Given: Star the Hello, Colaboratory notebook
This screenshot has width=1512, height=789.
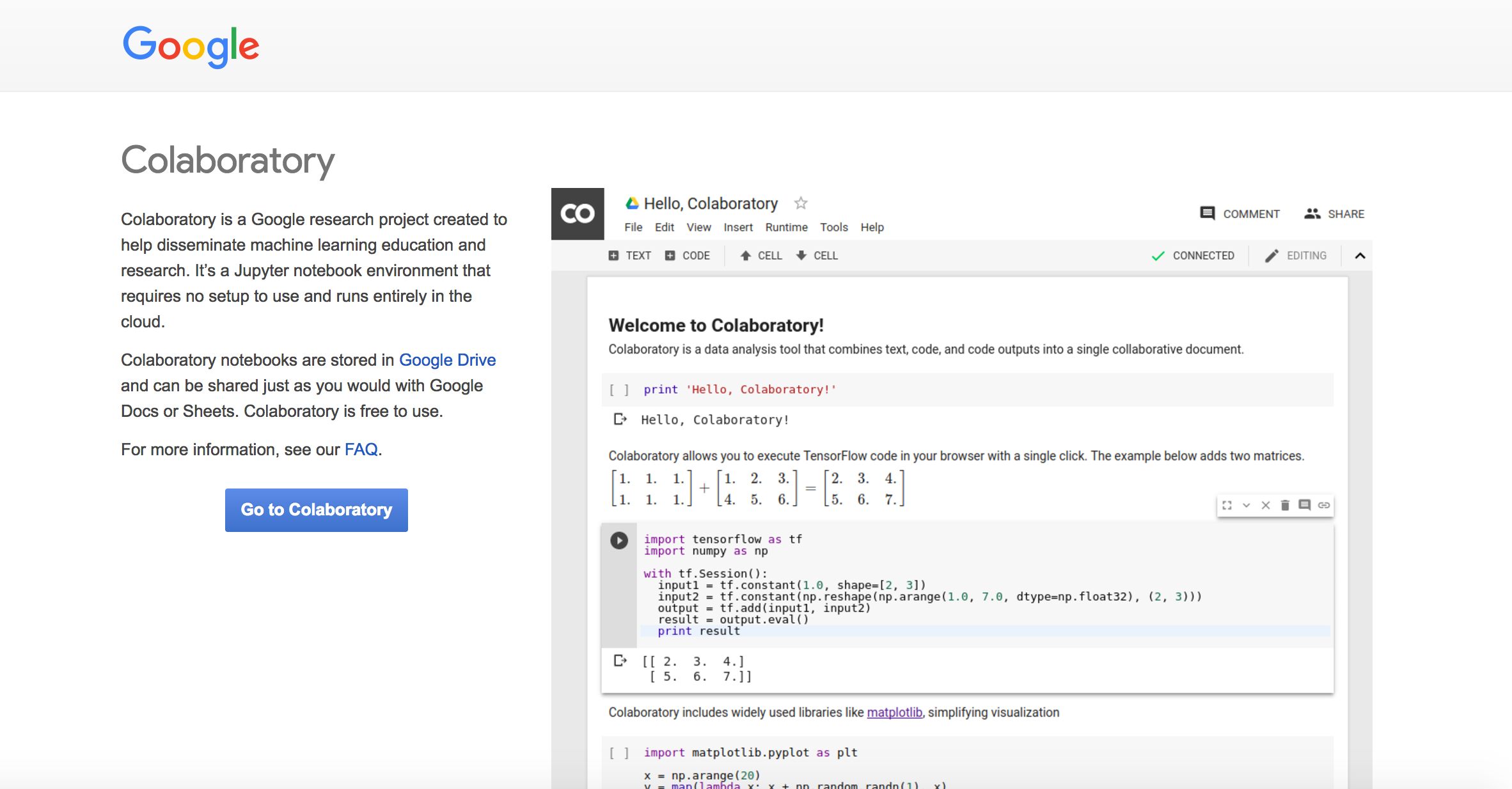Looking at the screenshot, I should coord(801,203).
